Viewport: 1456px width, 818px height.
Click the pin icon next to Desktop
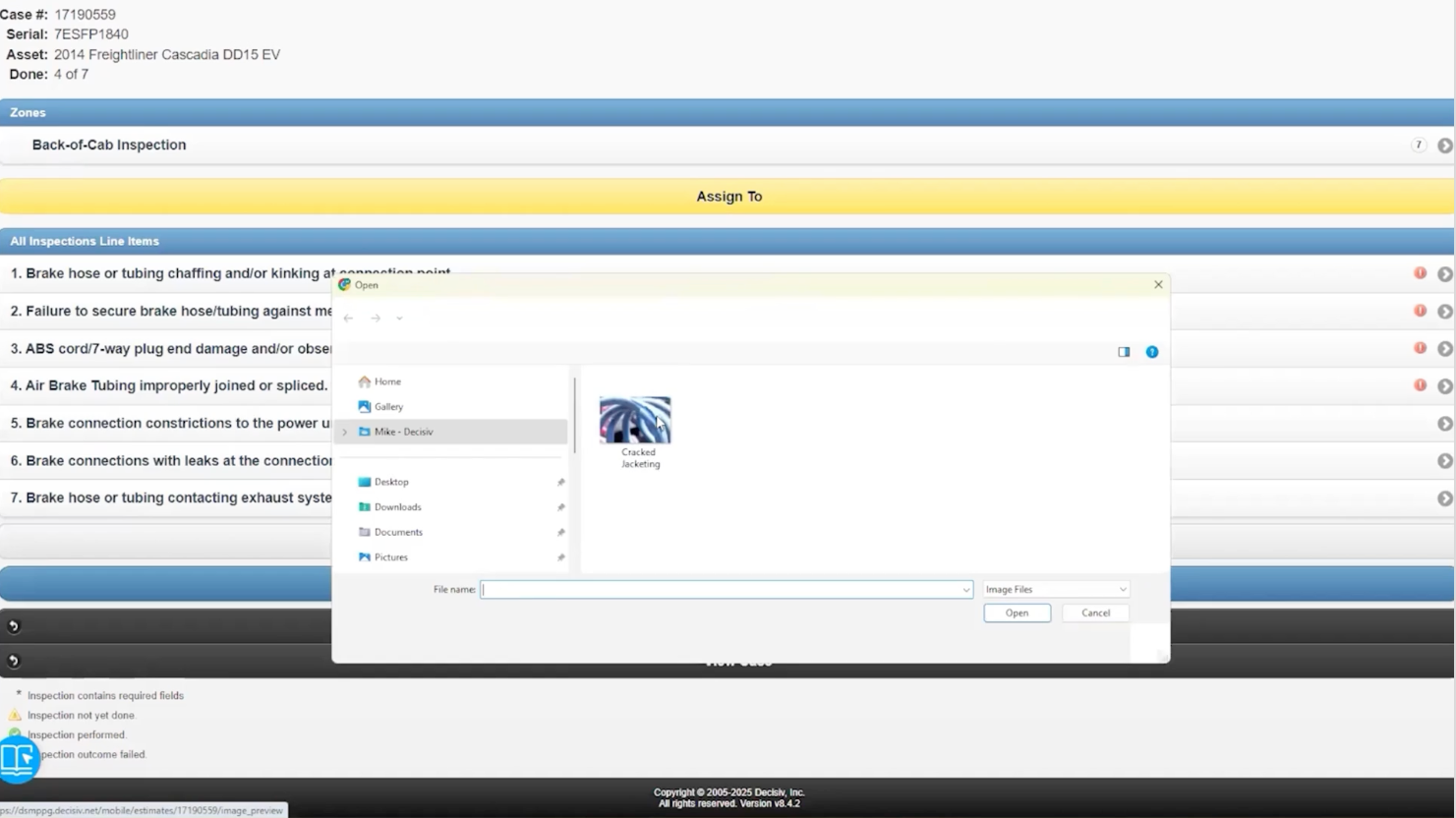pyautogui.click(x=561, y=482)
